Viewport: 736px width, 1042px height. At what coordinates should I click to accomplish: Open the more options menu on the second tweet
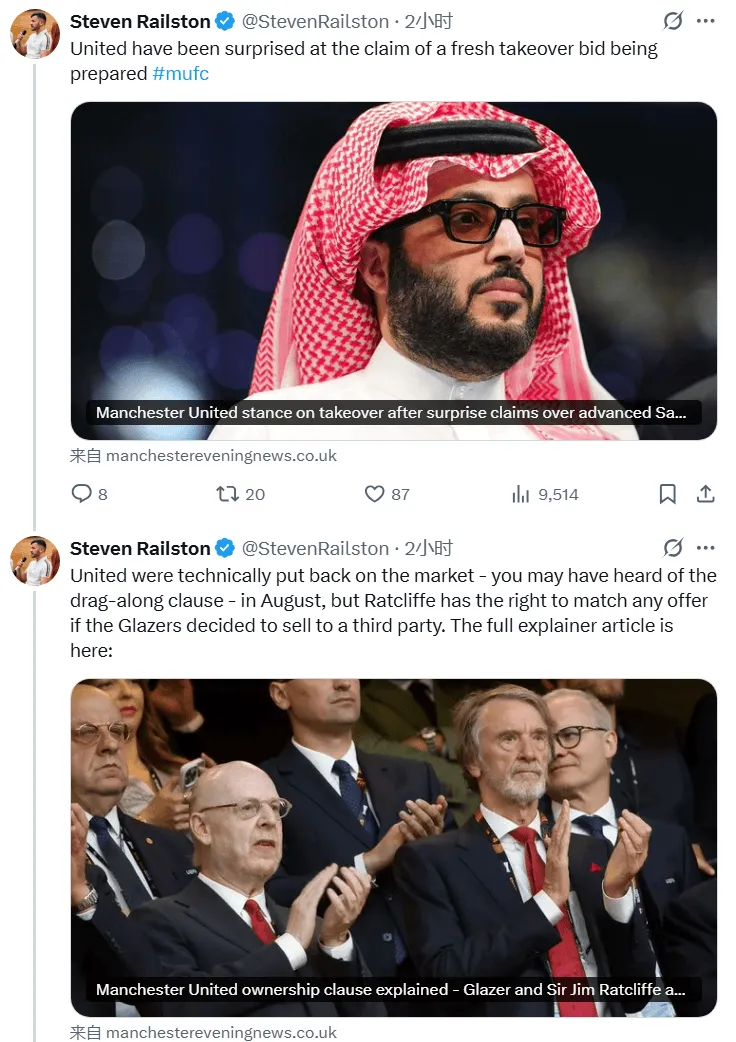pyautogui.click(x=706, y=548)
